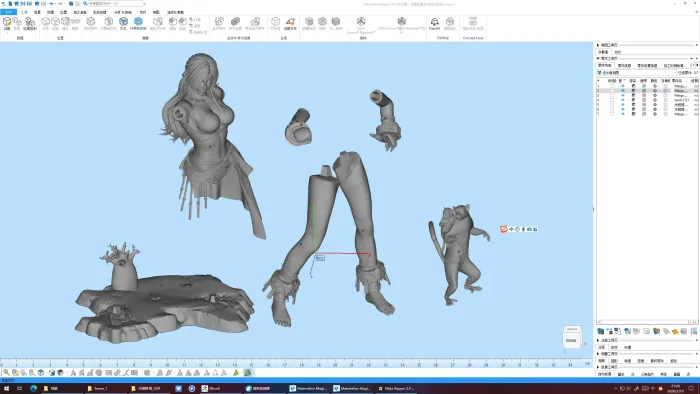Click the highlighted blue cube ribbon icon

click(138, 23)
